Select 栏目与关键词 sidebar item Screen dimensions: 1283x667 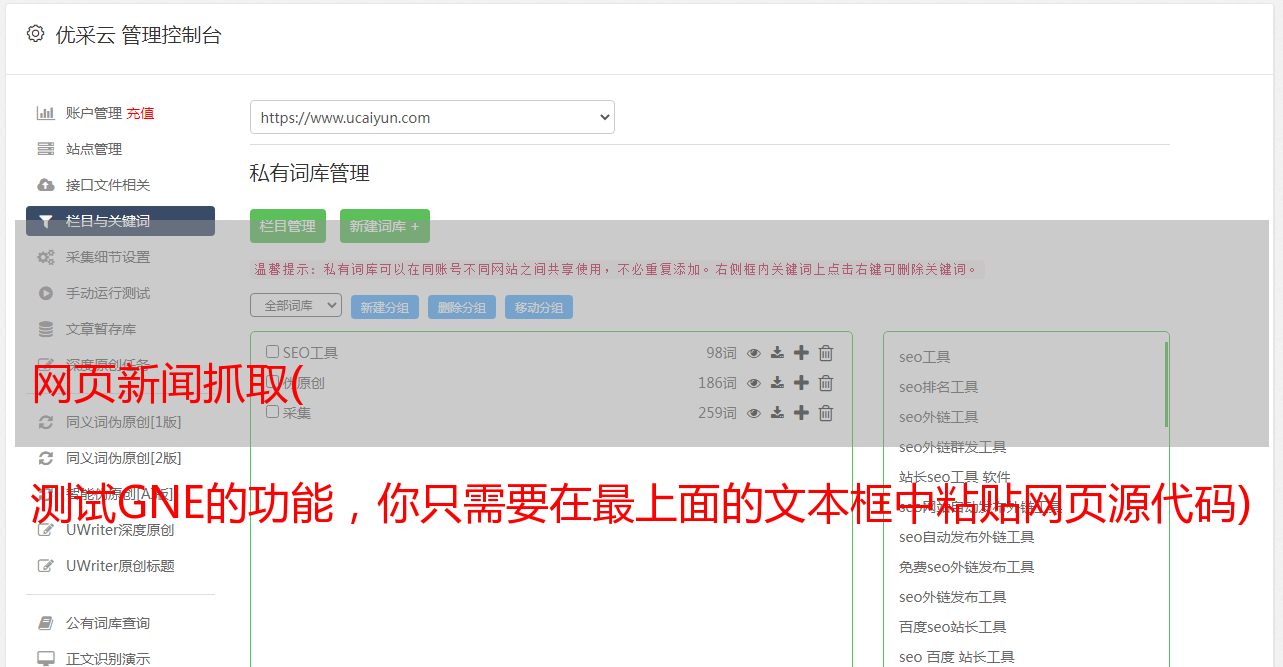click(120, 221)
